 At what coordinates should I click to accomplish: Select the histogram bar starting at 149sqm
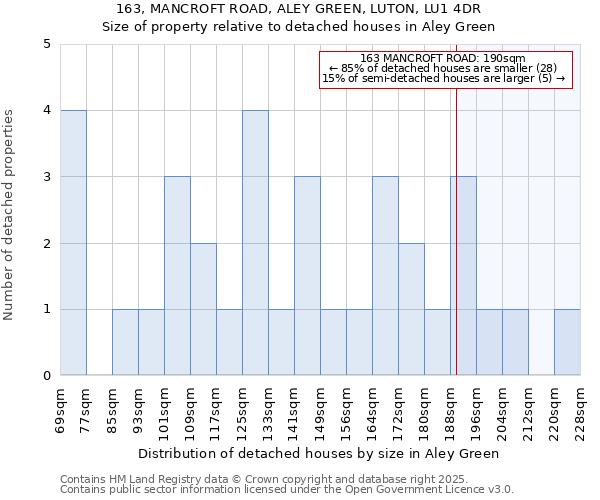pos(334,342)
